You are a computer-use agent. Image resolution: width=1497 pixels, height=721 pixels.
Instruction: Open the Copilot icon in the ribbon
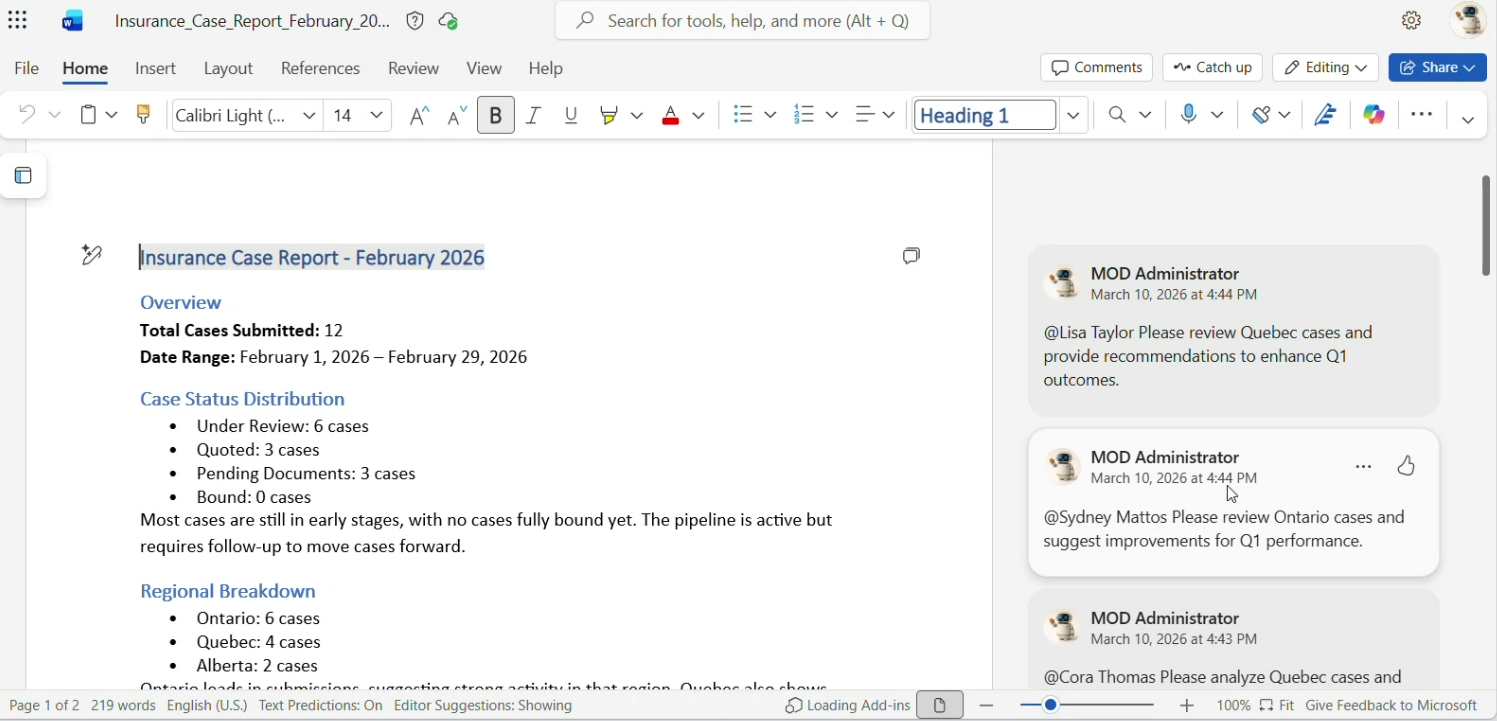click(x=1375, y=115)
